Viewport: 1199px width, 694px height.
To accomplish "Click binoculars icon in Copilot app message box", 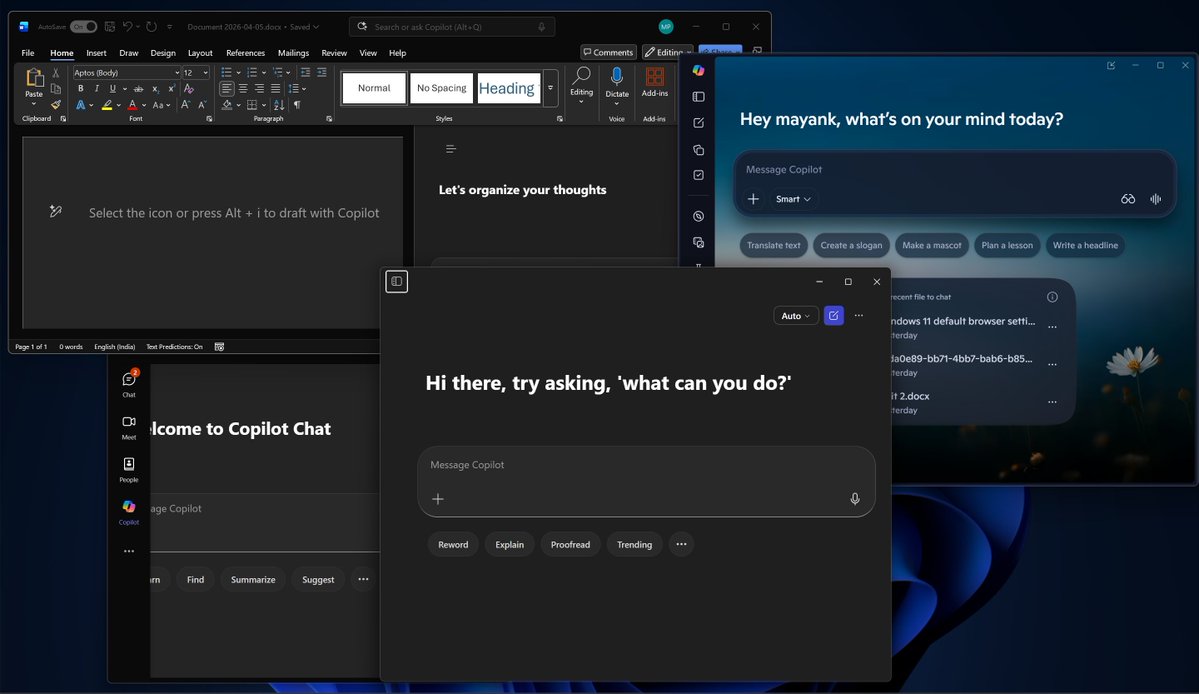I will (x=1128, y=199).
